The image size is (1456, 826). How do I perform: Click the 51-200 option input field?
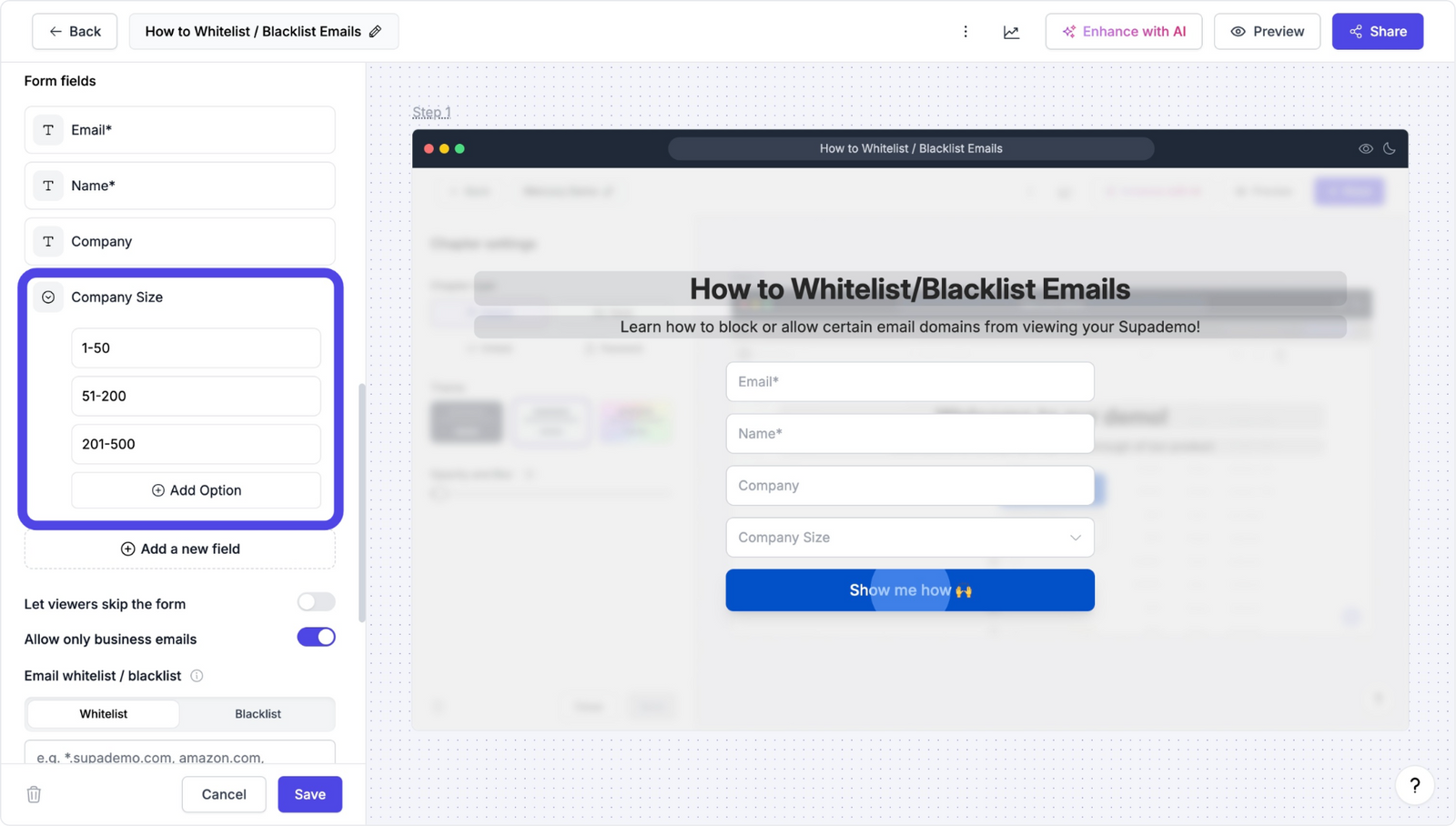click(196, 397)
